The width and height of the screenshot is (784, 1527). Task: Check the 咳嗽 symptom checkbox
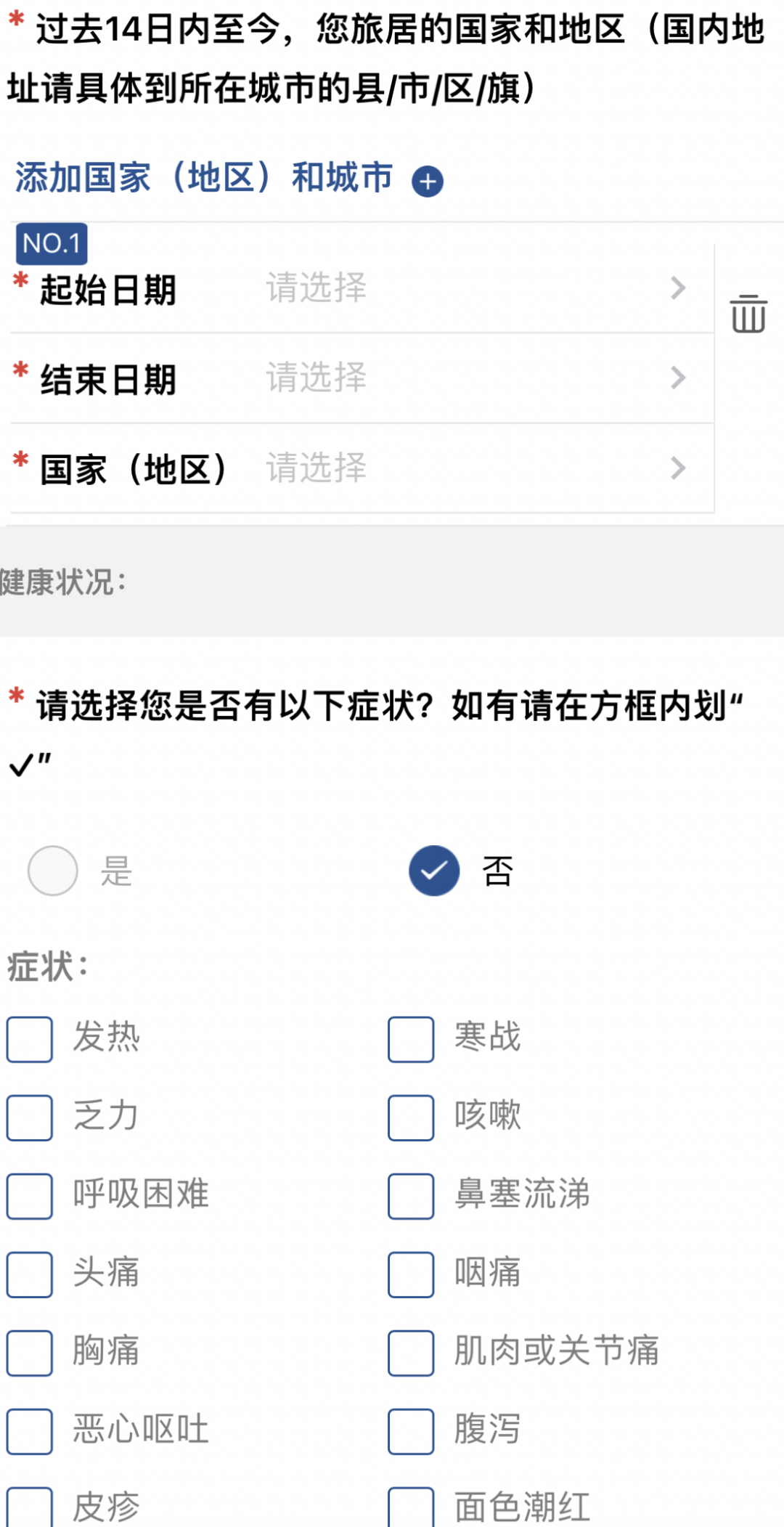[409, 1119]
